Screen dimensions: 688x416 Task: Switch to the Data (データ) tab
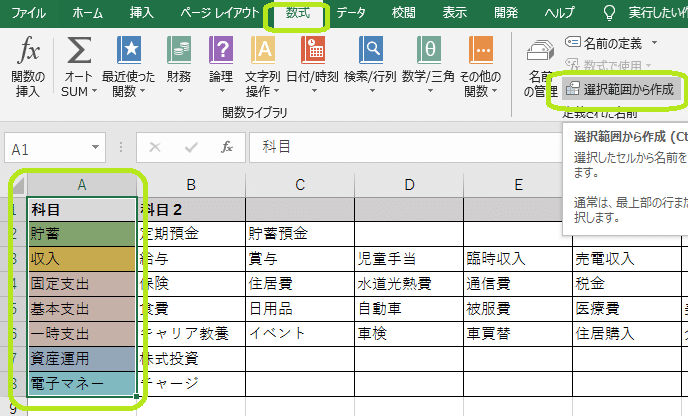pyautogui.click(x=351, y=13)
